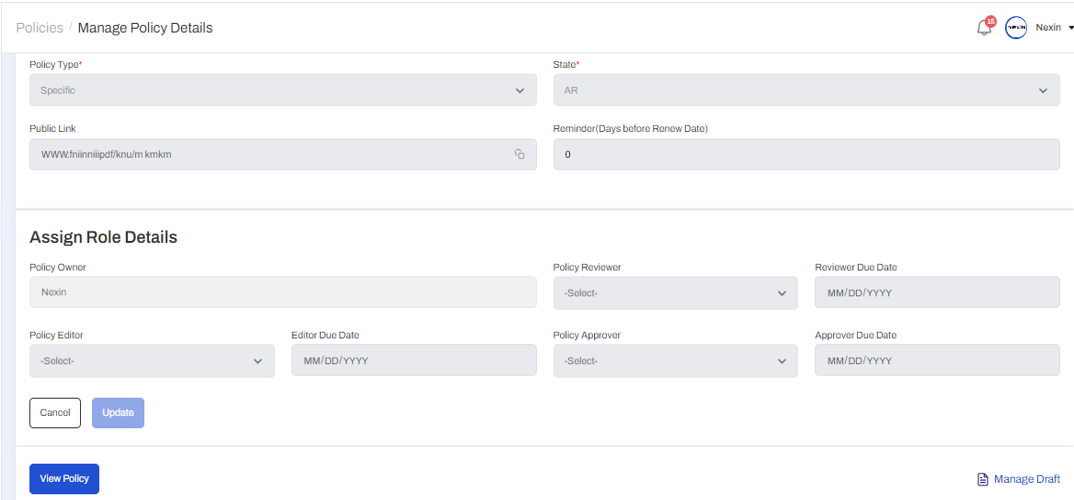Open the Manage Draft document icon
Screen dimensions: 1074x500
[983, 480]
